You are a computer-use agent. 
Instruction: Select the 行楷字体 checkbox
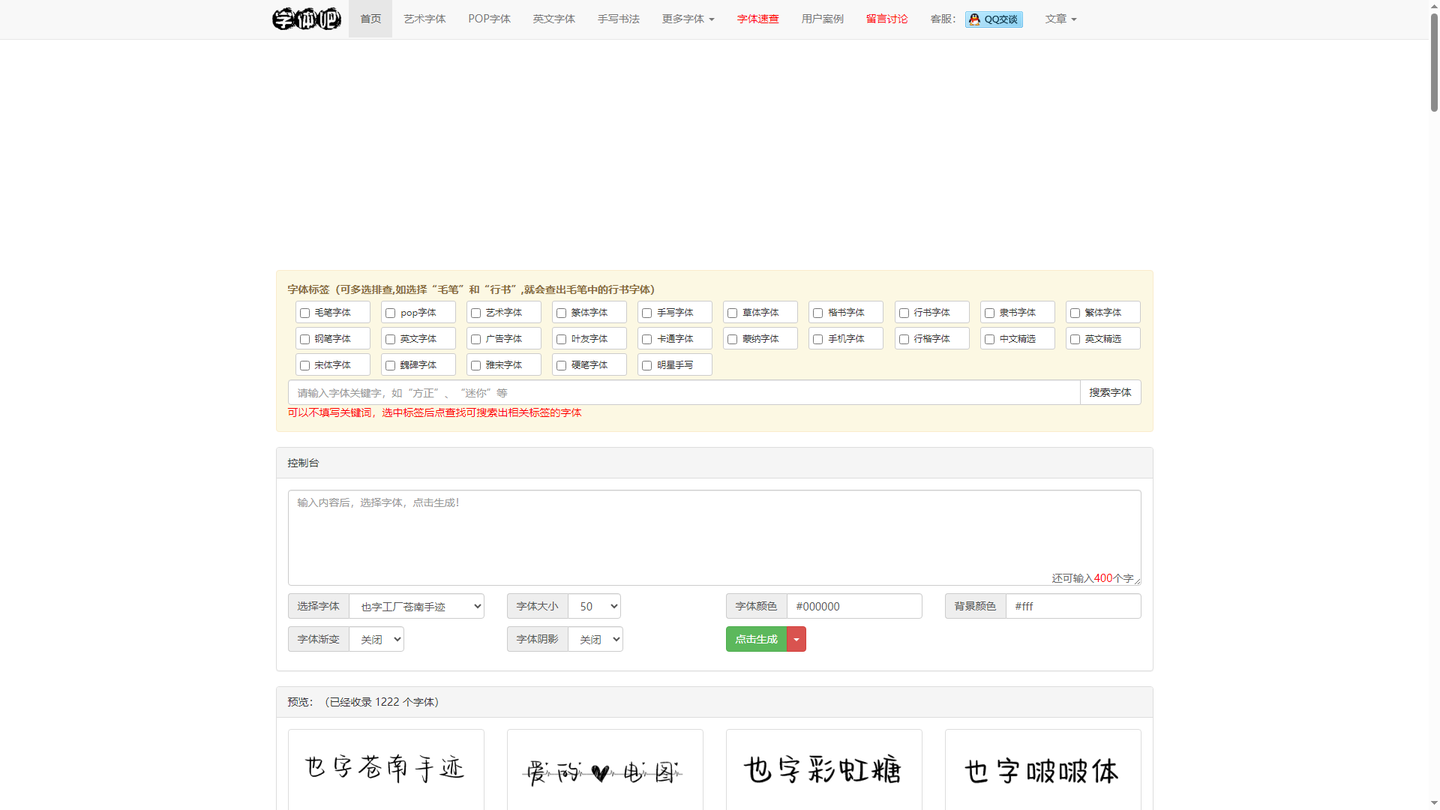click(x=904, y=339)
